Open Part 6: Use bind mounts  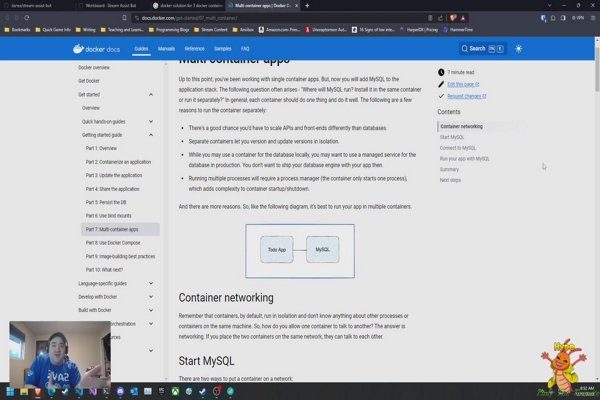(108, 216)
